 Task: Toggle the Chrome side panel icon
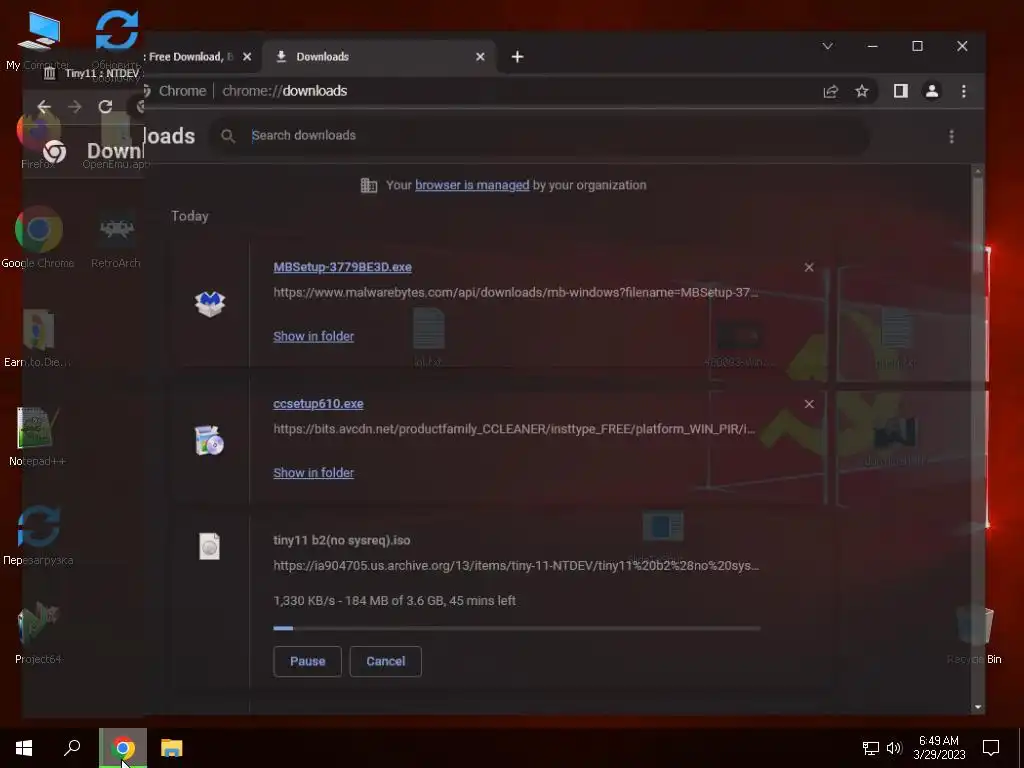[901, 91]
